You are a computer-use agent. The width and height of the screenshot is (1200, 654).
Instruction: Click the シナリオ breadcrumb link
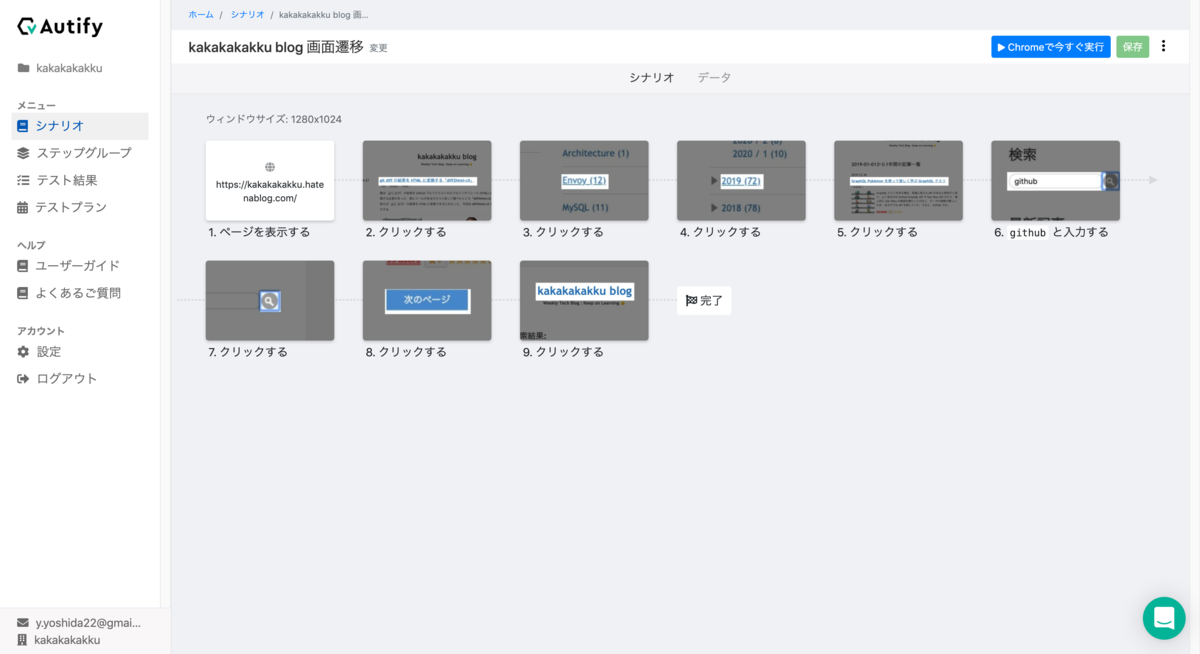[x=248, y=15]
